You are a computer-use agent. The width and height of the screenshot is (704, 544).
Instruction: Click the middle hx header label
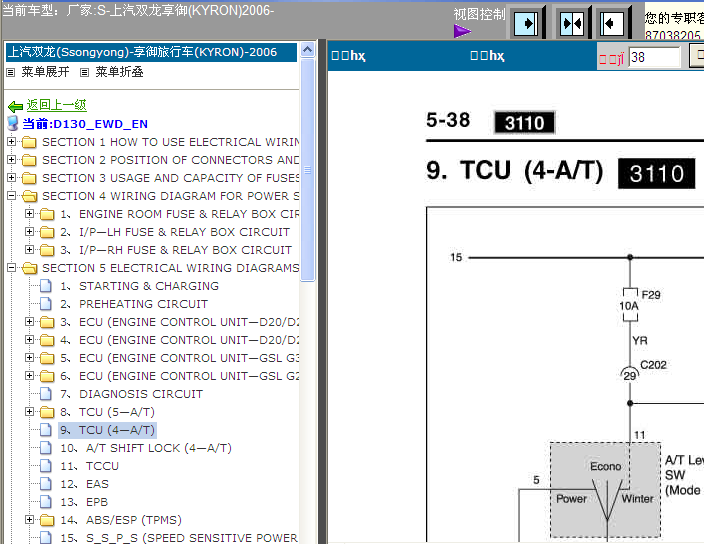pyautogui.click(x=487, y=56)
